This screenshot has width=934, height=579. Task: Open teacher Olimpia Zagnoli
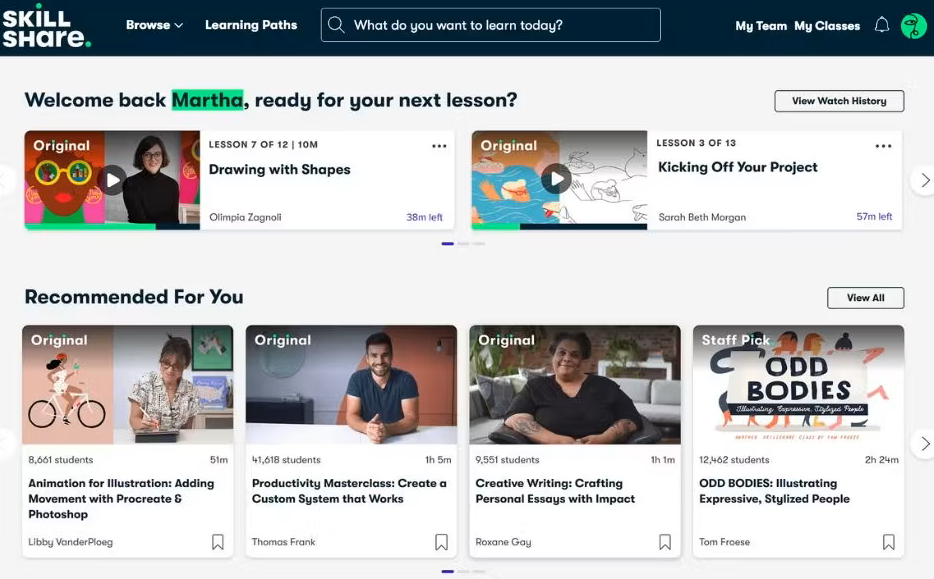[x=245, y=217]
